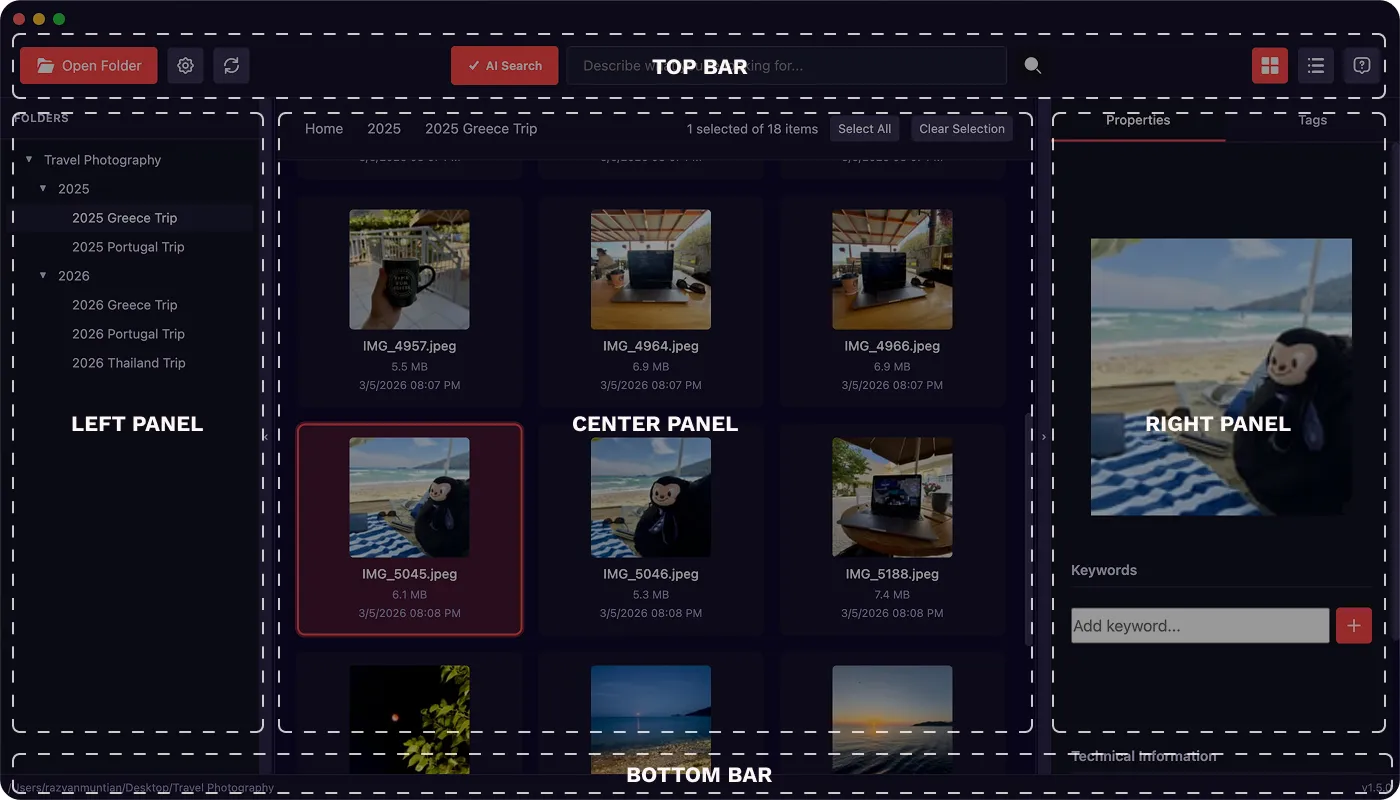
Task: Click the 7.4 MB size of IMG_5188.jpeg
Action: pos(892,595)
